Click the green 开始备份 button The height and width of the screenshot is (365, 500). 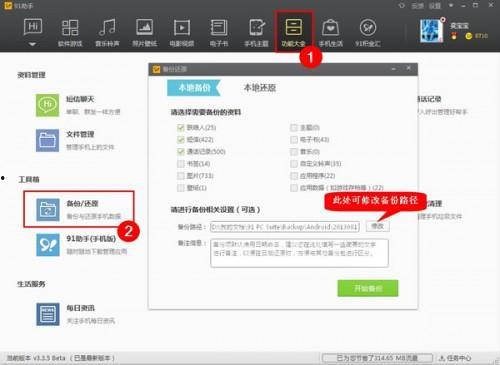point(368,288)
